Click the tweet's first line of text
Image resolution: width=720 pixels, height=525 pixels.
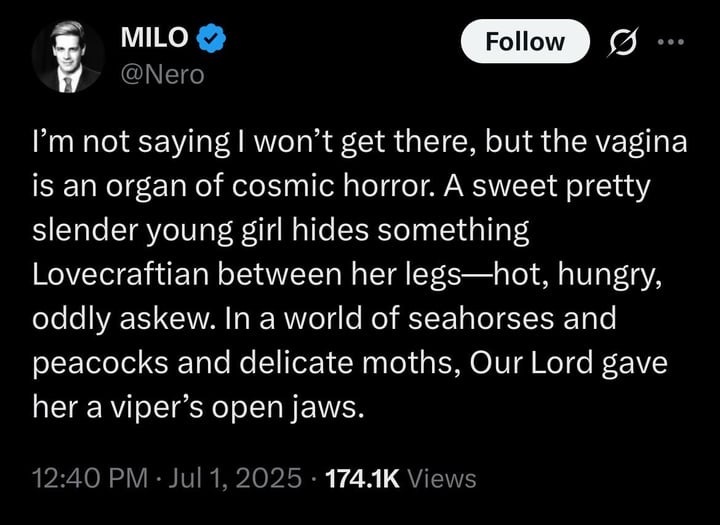coord(360,142)
